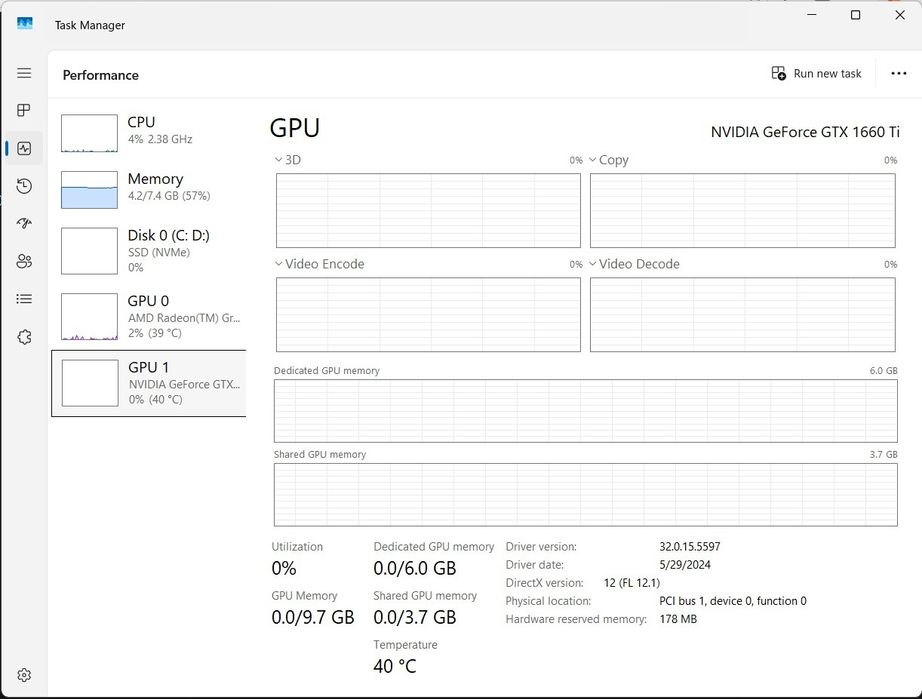922x699 pixels.
Task: Open the three-dot more options menu
Action: click(898, 73)
